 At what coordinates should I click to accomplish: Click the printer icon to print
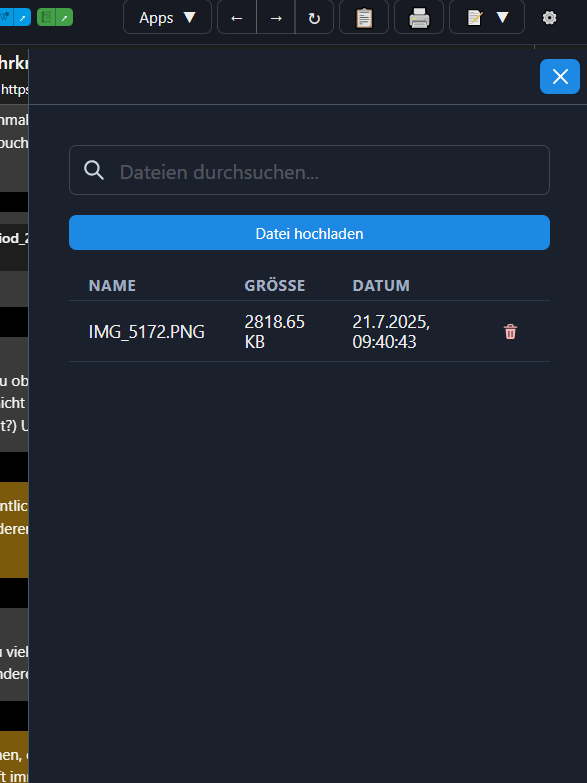[x=419, y=17]
